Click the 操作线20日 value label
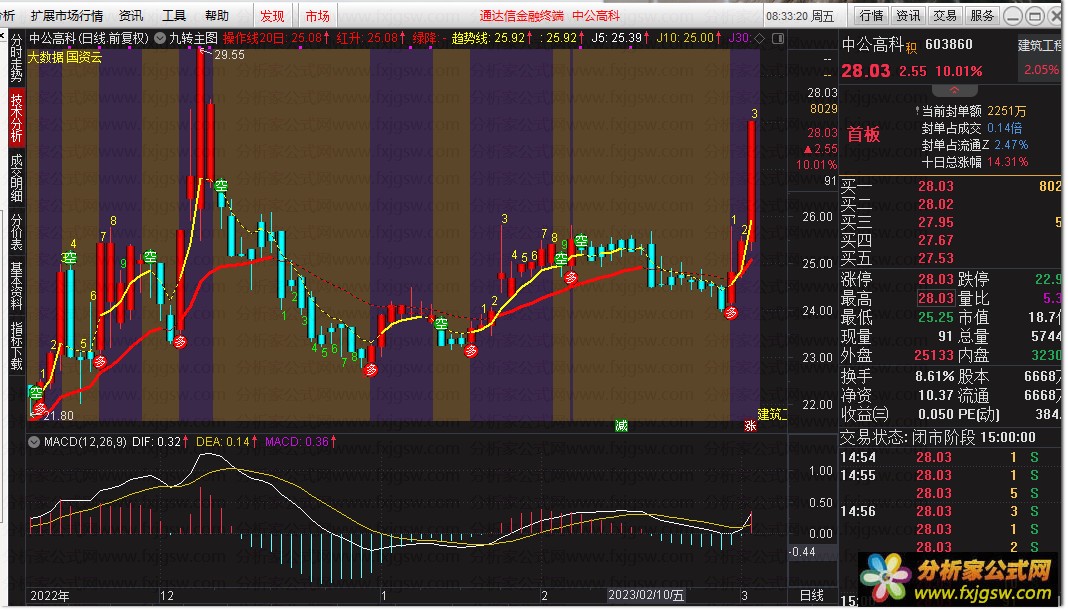 (277, 39)
